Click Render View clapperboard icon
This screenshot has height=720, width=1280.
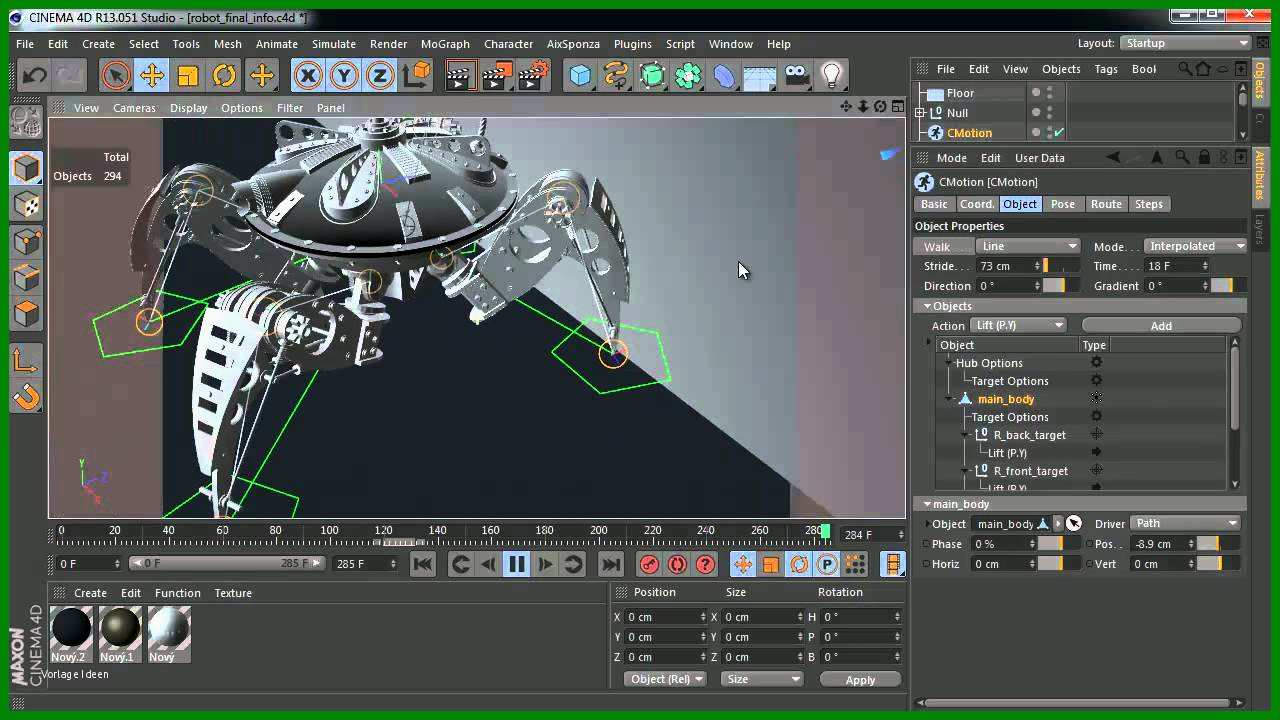tap(461, 75)
